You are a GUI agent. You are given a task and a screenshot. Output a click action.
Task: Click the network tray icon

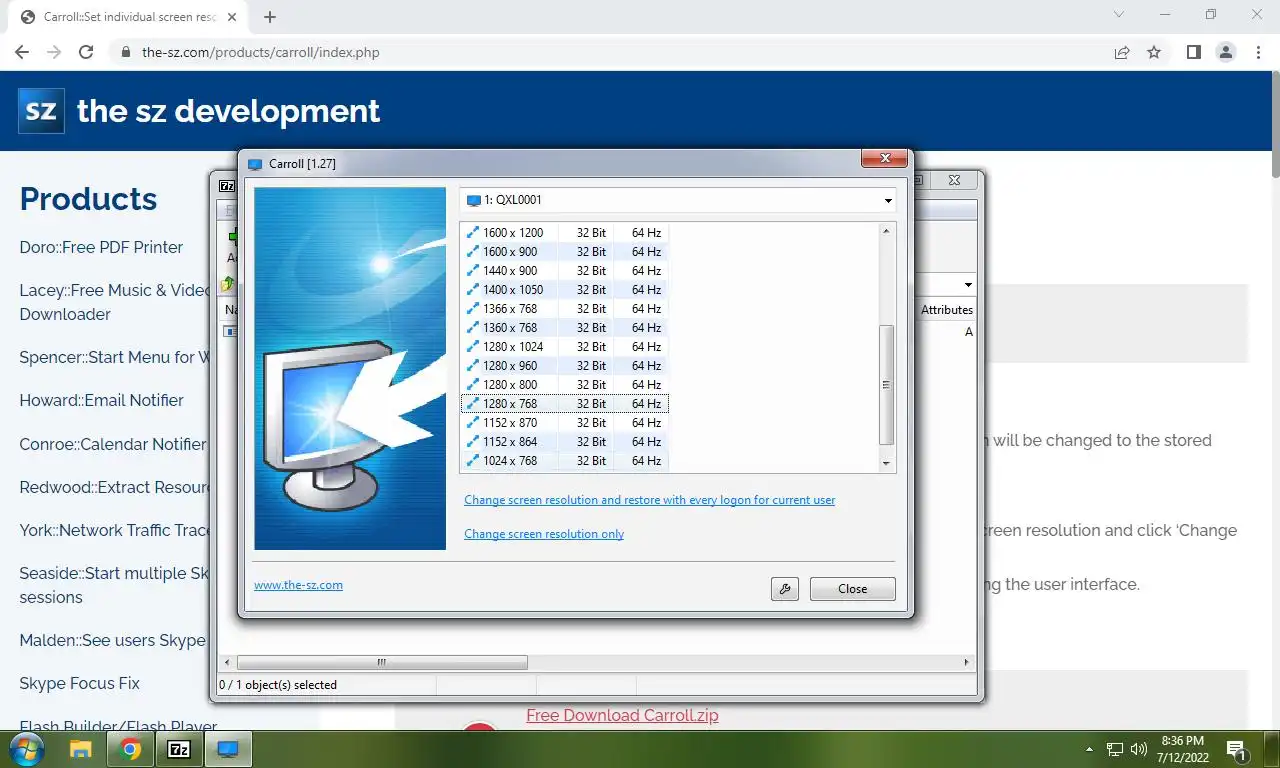coord(1115,749)
